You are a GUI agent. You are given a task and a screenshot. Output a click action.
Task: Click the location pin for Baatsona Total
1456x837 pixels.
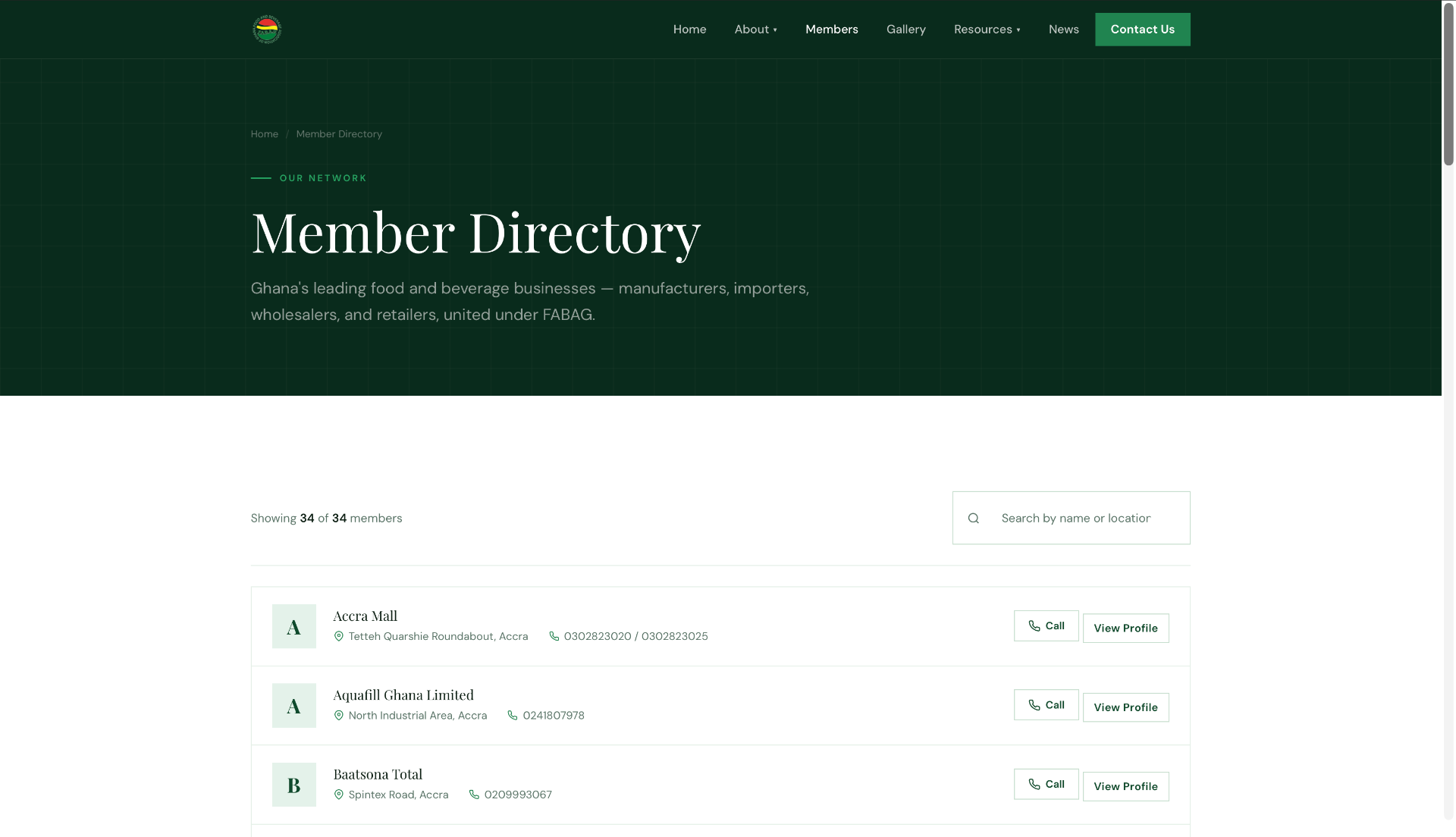pos(339,795)
